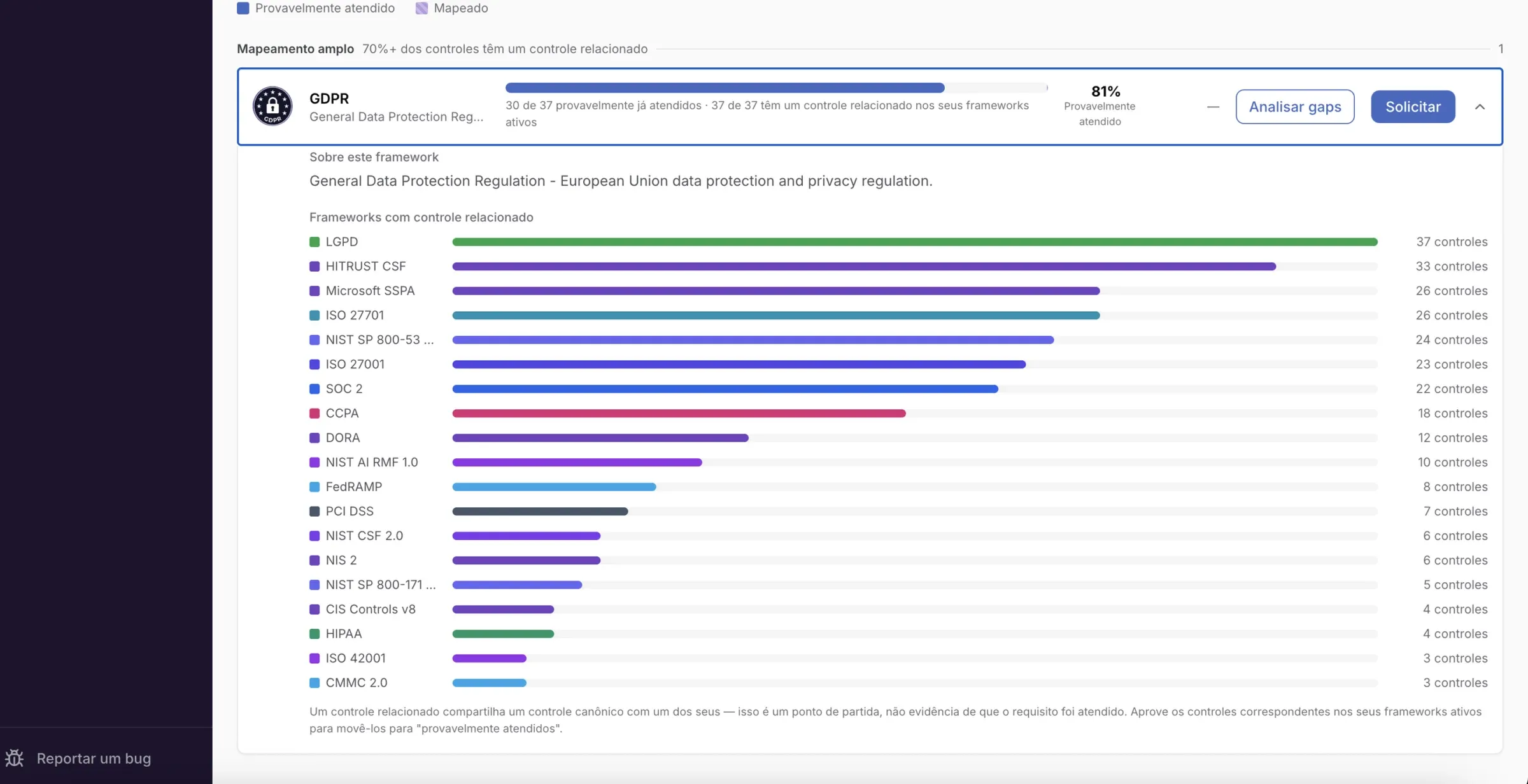This screenshot has width=1528, height=784.
Task: Click the LGPD 37 controles bar
Action: pyautogui.click(x=915, y=242)
